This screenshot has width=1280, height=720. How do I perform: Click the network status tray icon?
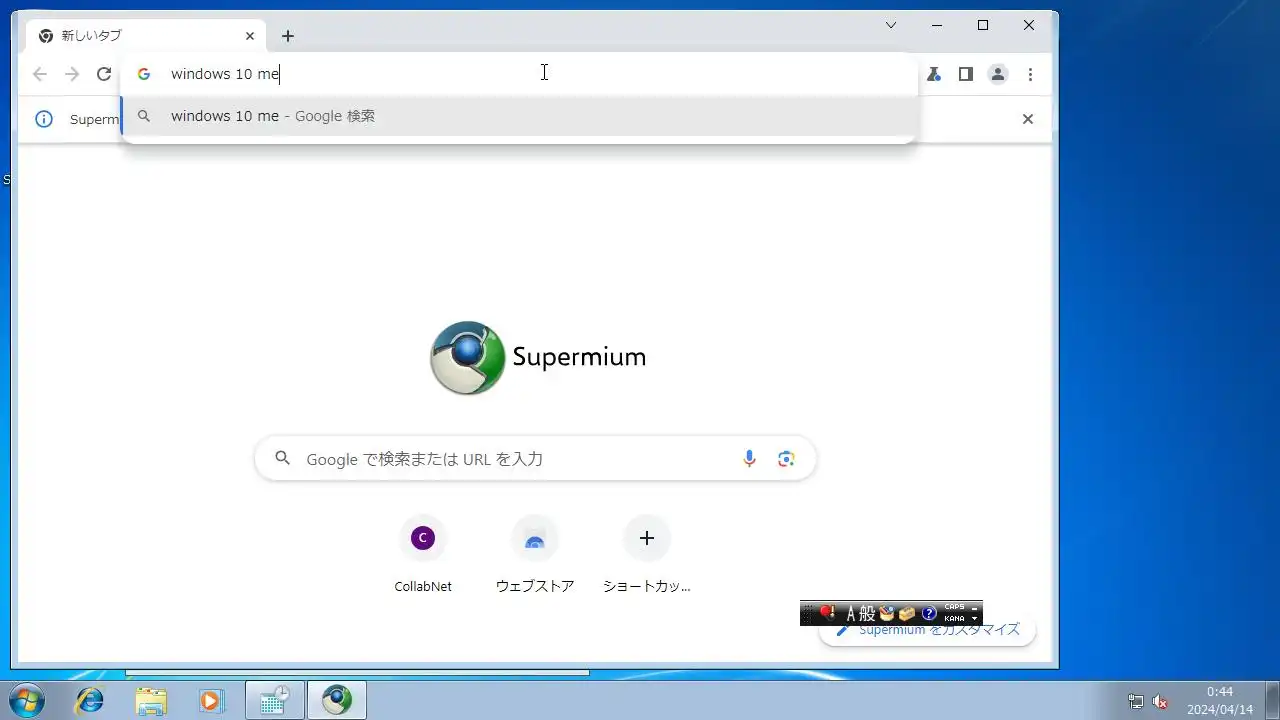pyautogui.click(x=1136, y=701)
